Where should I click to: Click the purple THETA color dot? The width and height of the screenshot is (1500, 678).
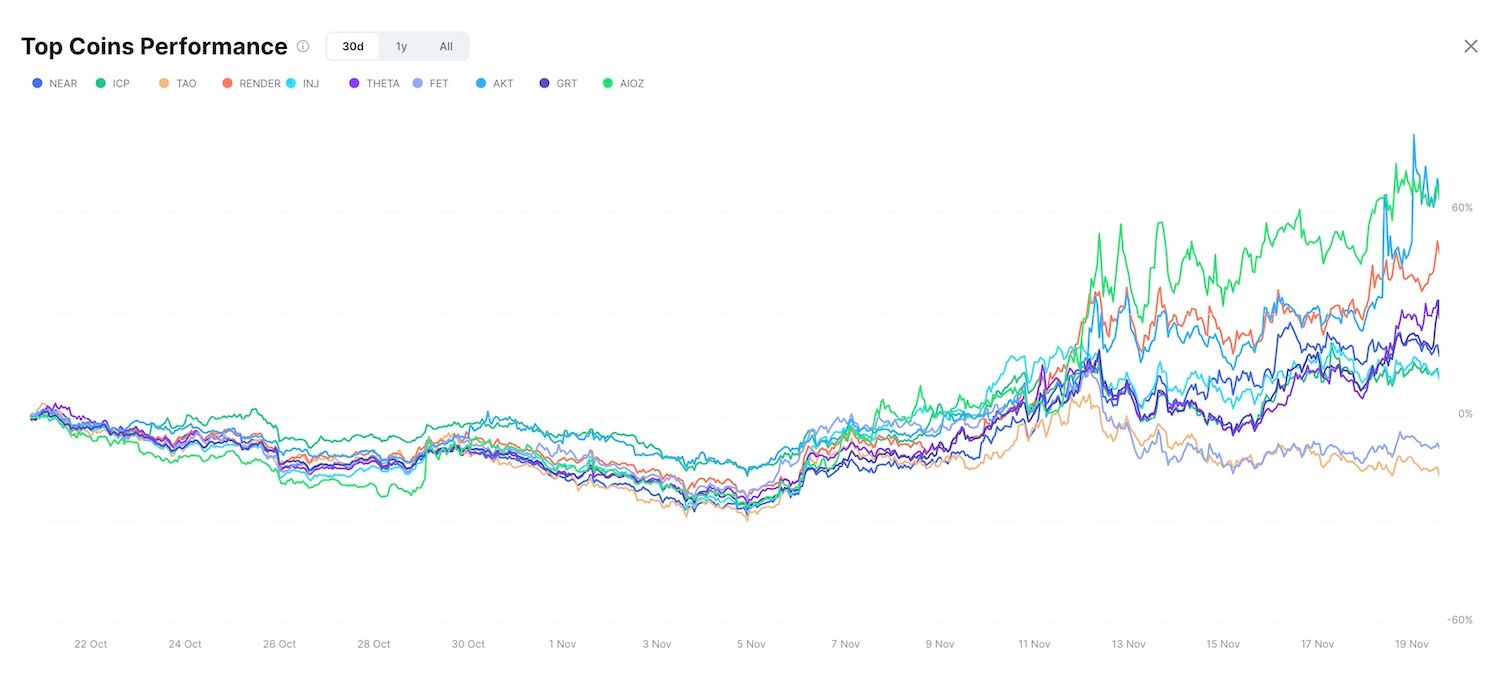[355, 83]
